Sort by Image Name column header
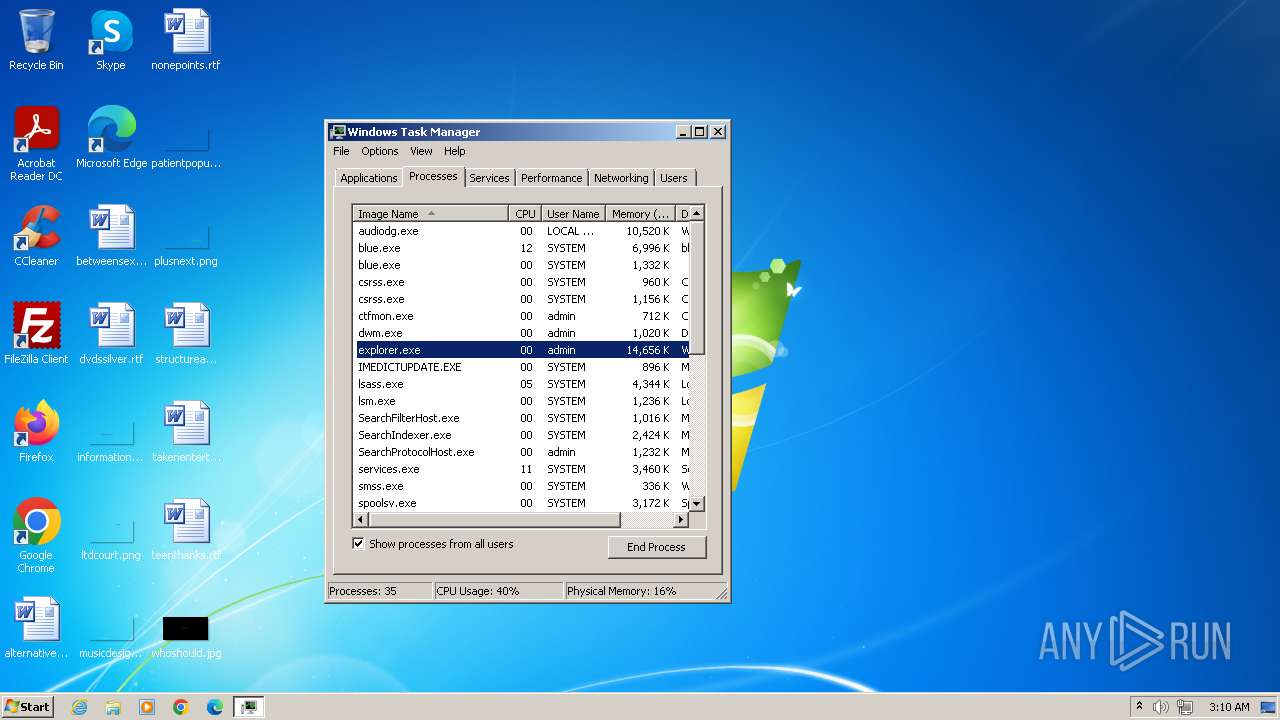1280x720 pixels. point(431,214)
